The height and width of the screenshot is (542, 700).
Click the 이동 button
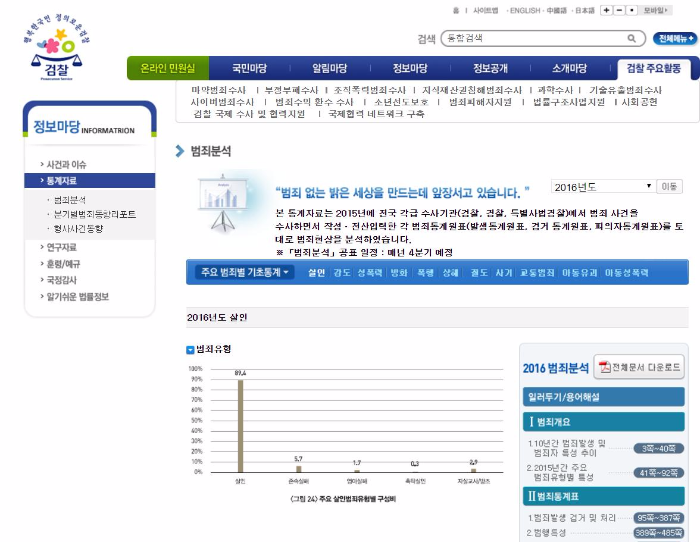[x=669, y=187]
